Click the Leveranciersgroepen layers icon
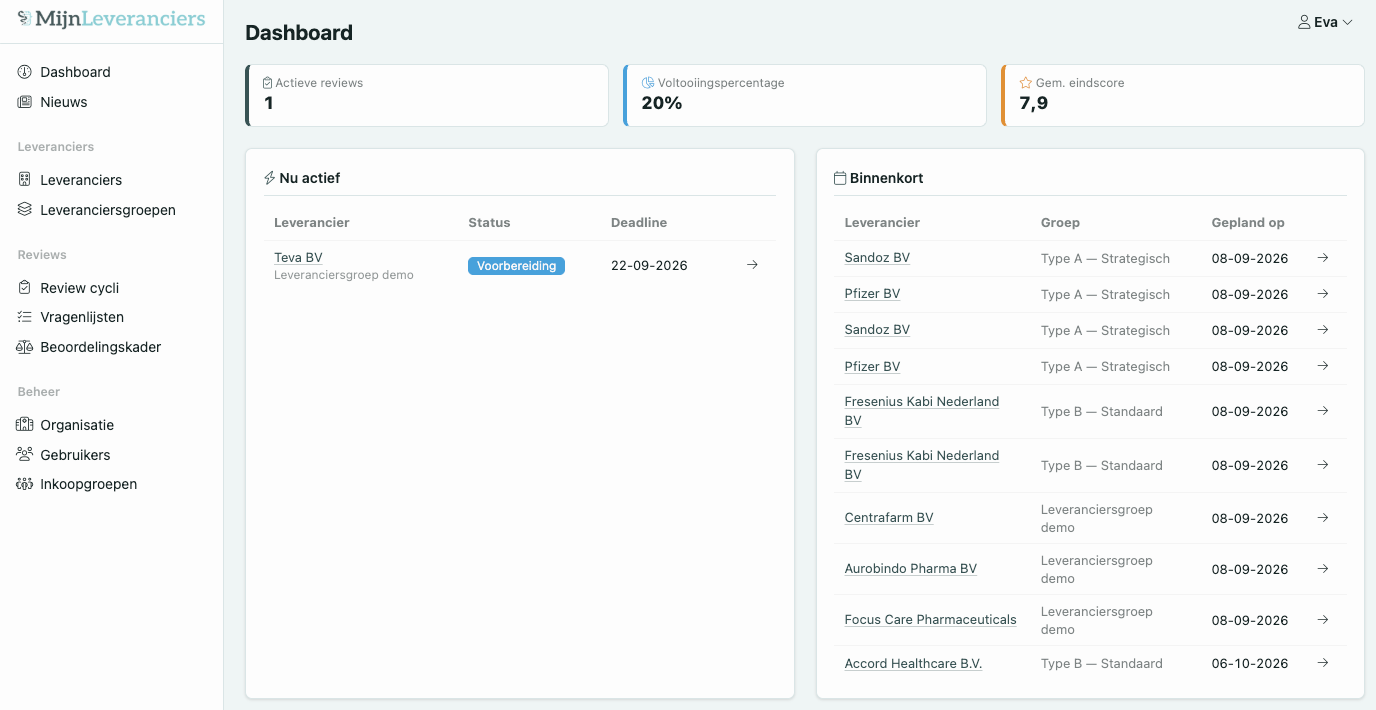Screen dimensions: 1376x710 click(25, 210)
